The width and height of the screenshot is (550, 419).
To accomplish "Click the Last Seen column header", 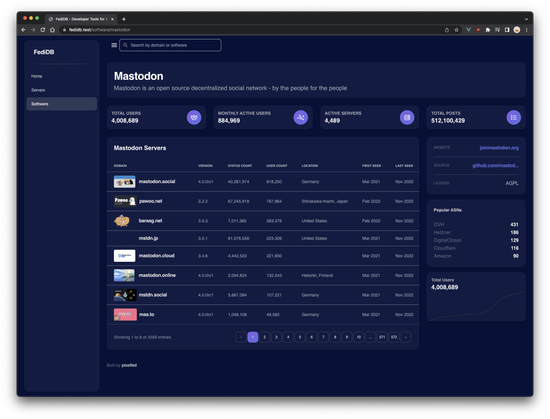I will [404, 165].
